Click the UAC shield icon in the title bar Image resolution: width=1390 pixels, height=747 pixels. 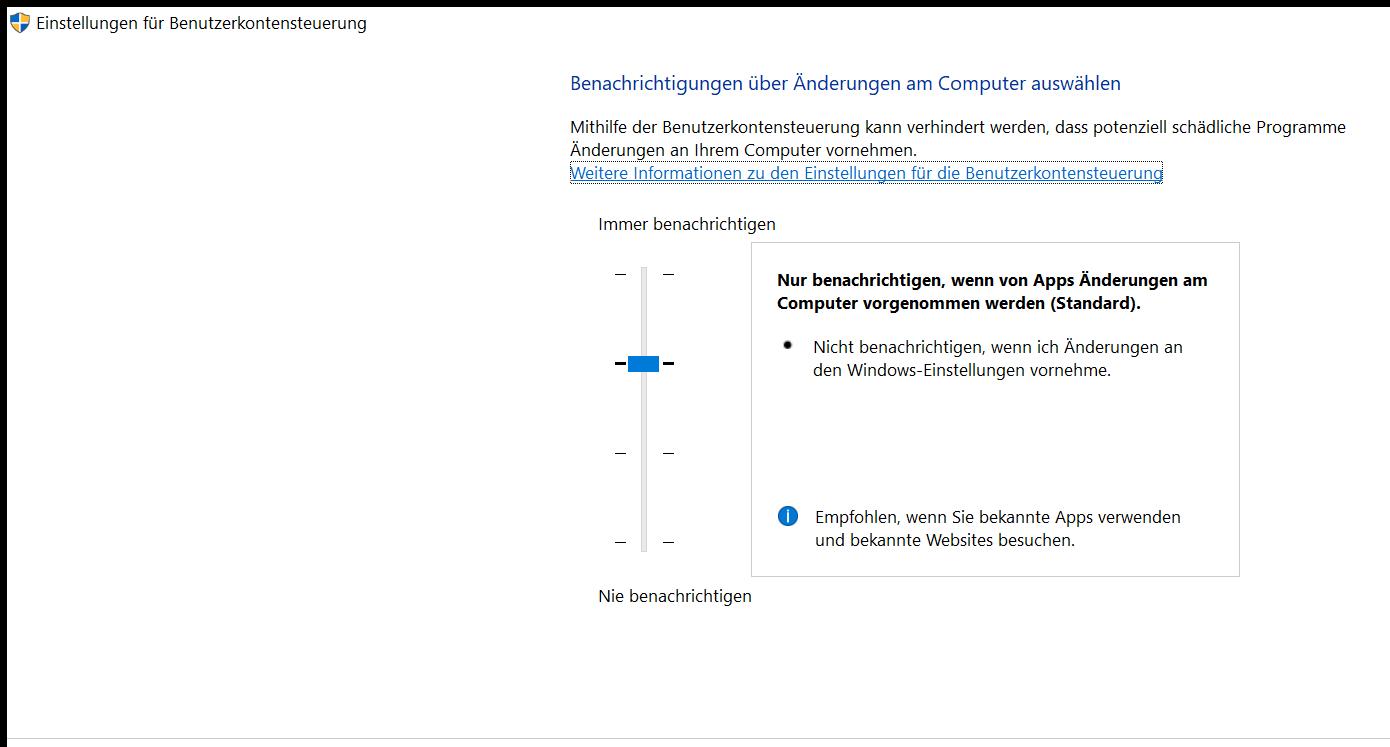coord(20,22)
